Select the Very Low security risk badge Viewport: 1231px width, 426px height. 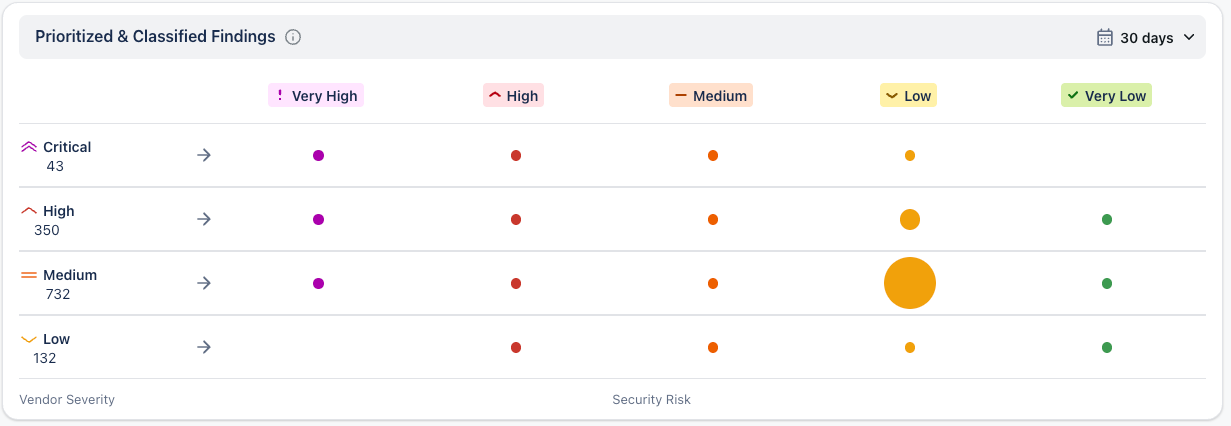pyautogui.click(x=1106, y=96)
